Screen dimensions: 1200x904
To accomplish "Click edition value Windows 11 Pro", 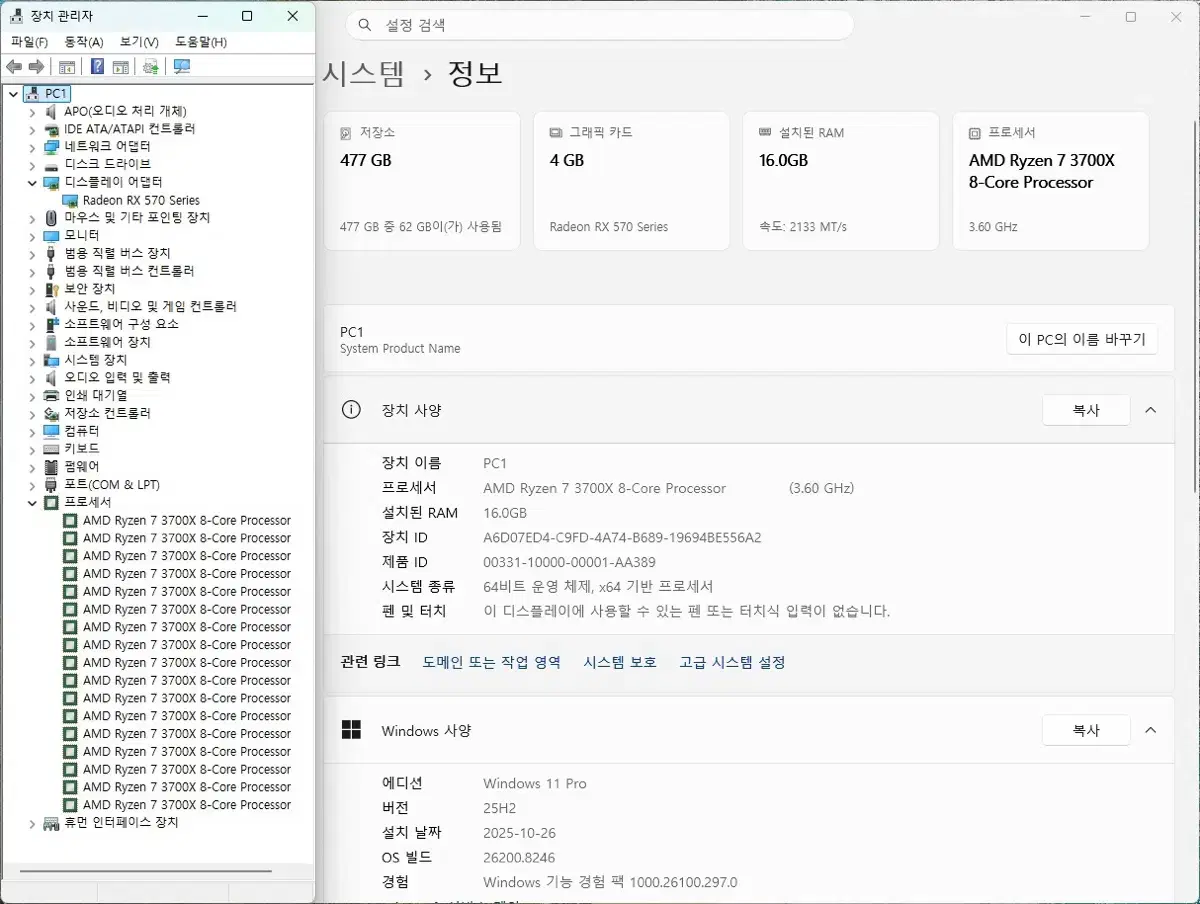I will tap(534, 783).
